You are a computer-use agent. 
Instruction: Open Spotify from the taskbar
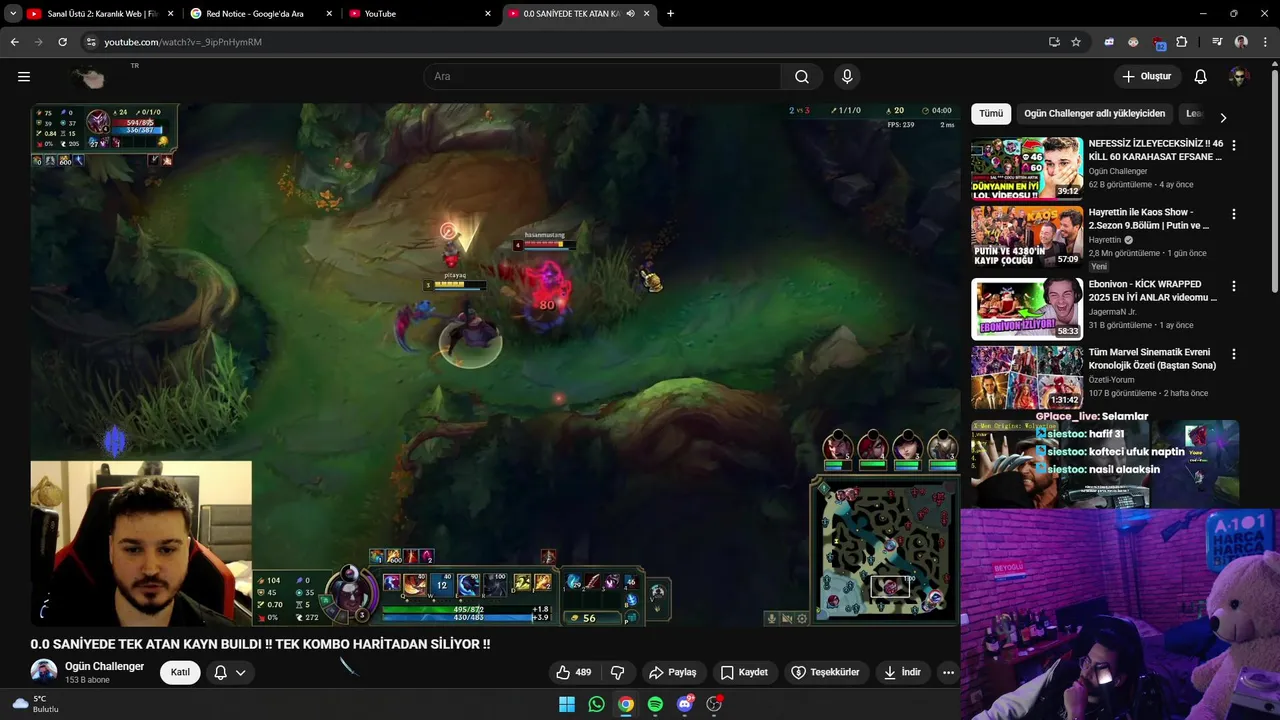(x=655, y=704)
